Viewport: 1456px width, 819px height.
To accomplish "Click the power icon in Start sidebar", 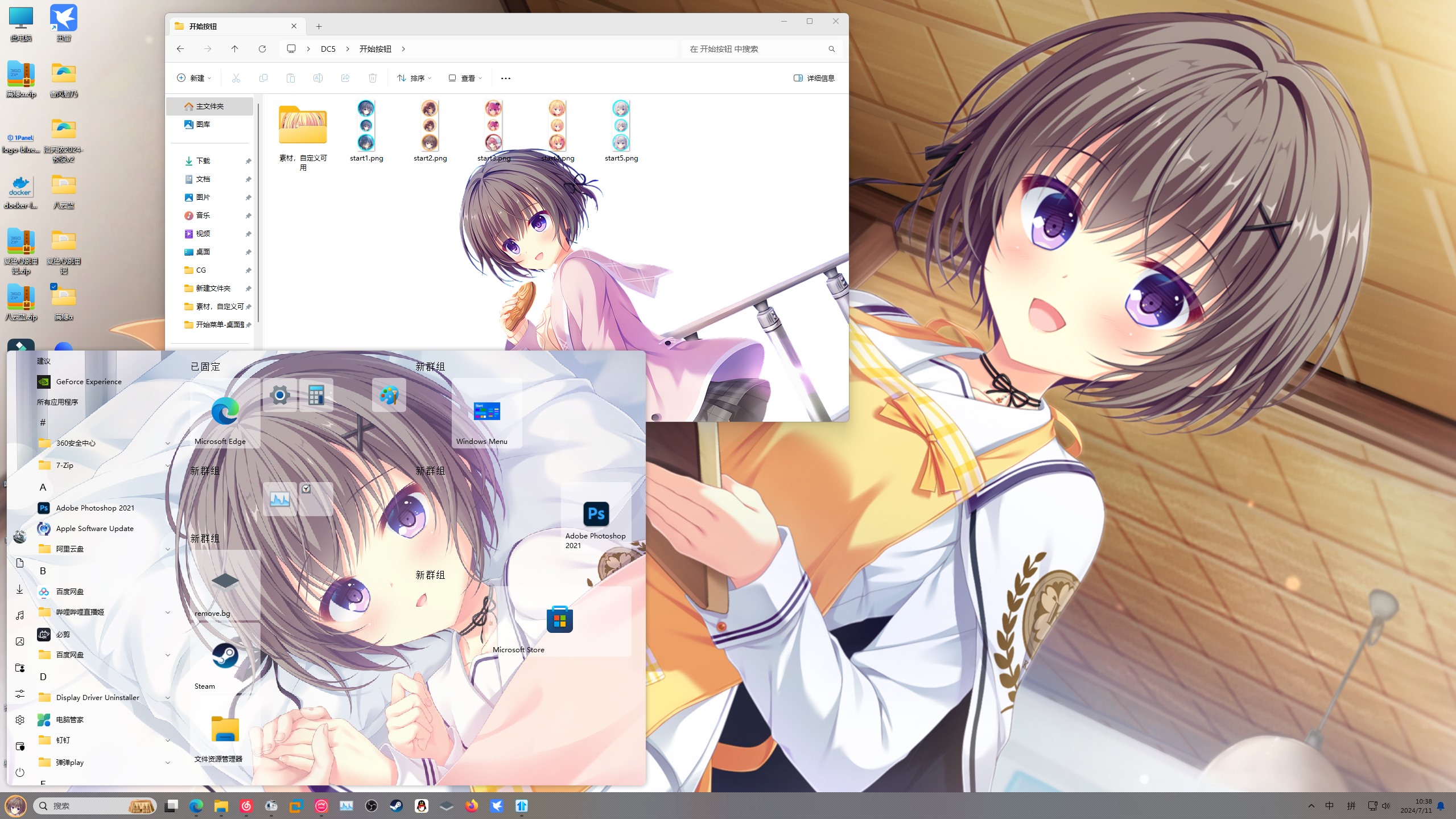I will (x=20, y=772).
